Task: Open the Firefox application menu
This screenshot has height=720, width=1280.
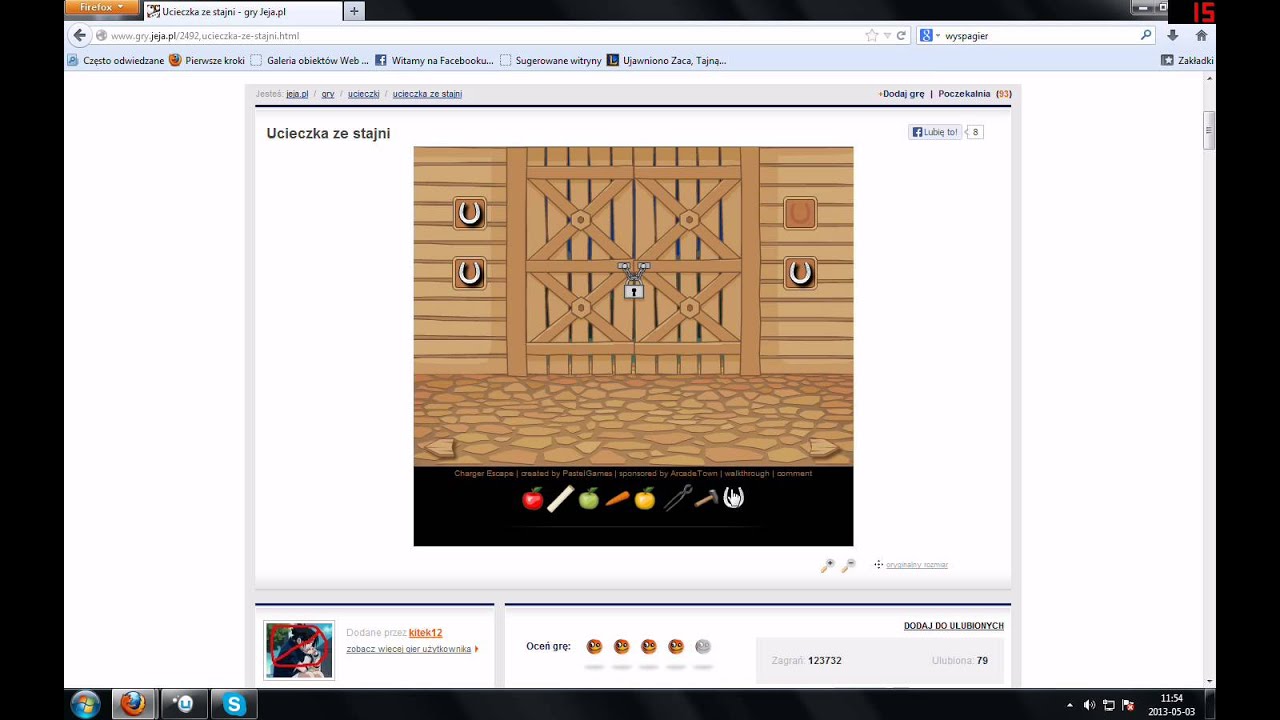Action: coord(100,8)
